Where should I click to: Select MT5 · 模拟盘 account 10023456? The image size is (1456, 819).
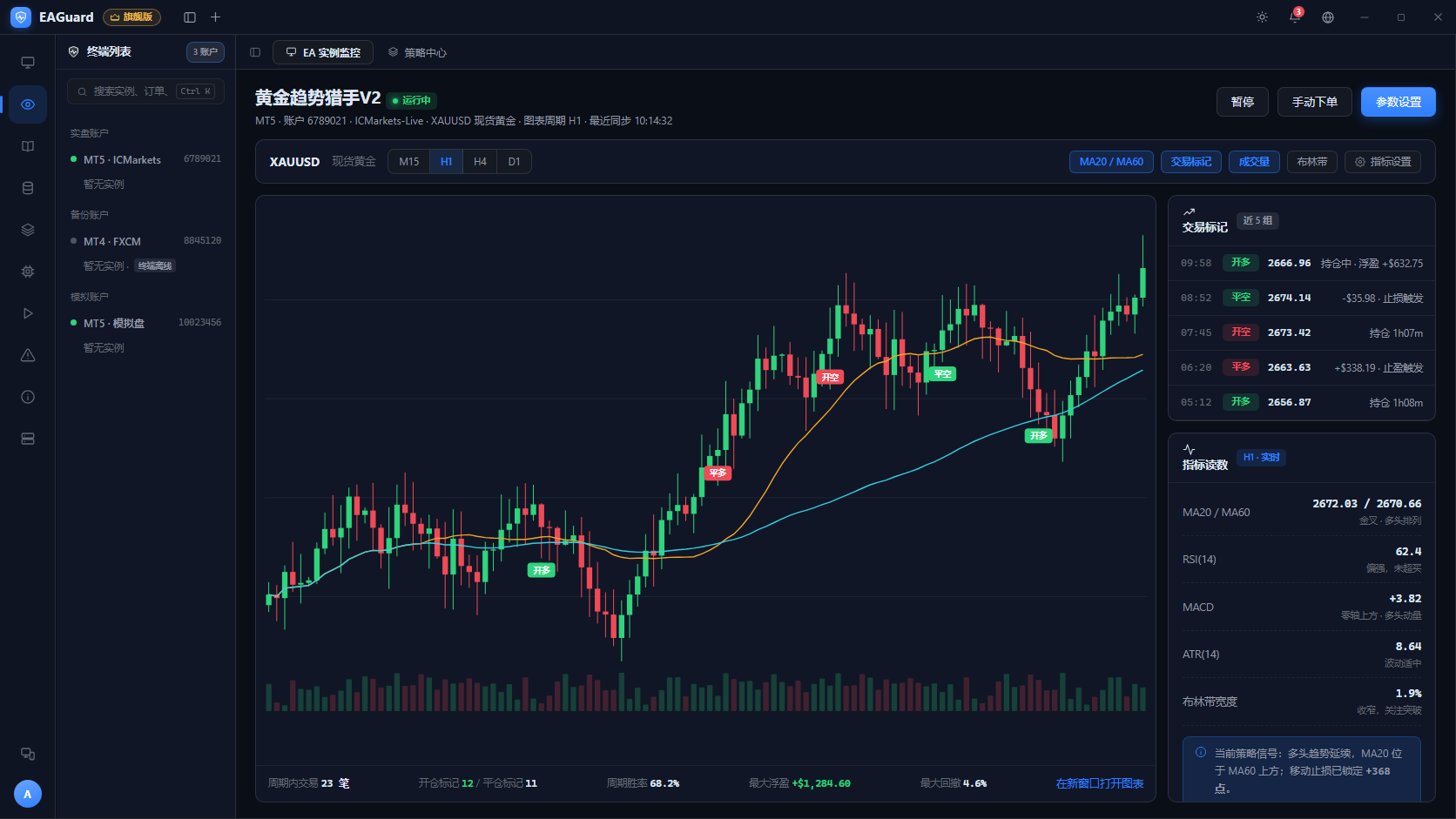pyautogui.click(x=145, y=323)
